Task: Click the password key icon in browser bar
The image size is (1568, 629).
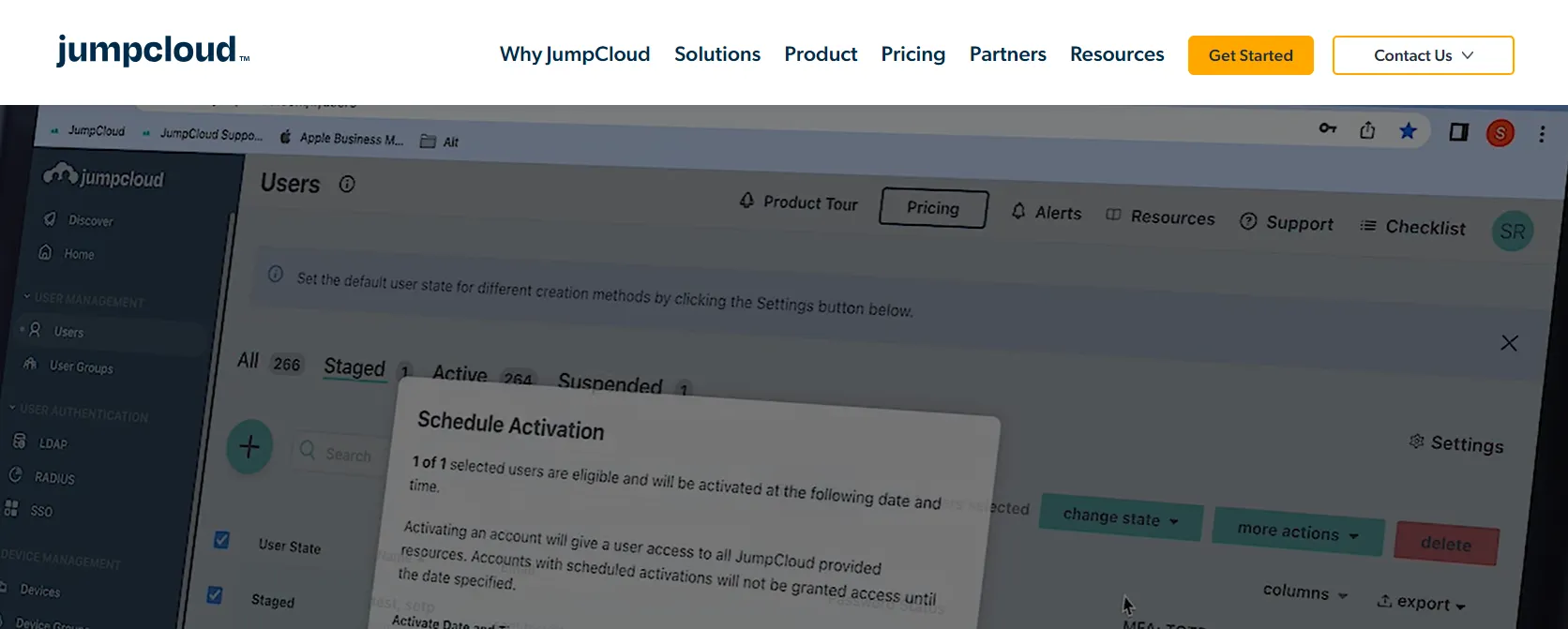Action: (x=1327, y=128)
